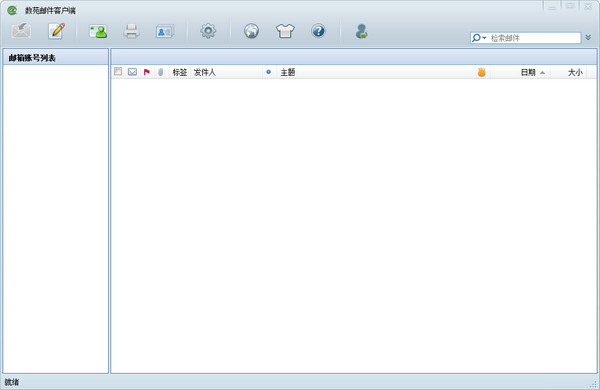The image size is (600, 390).
Task: Toggle sort order on 日期 column
Action: point(532,72)
